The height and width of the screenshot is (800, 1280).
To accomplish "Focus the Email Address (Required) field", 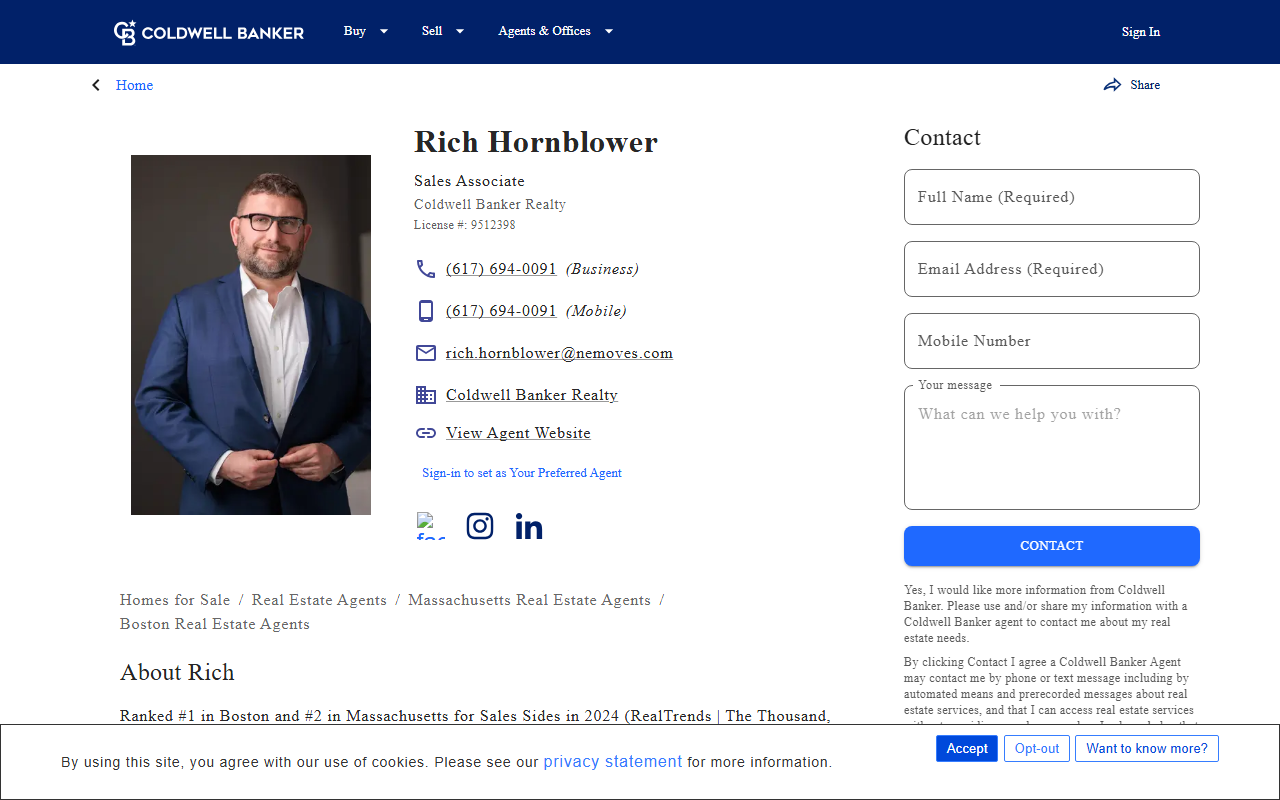I will pos(1052,269).
